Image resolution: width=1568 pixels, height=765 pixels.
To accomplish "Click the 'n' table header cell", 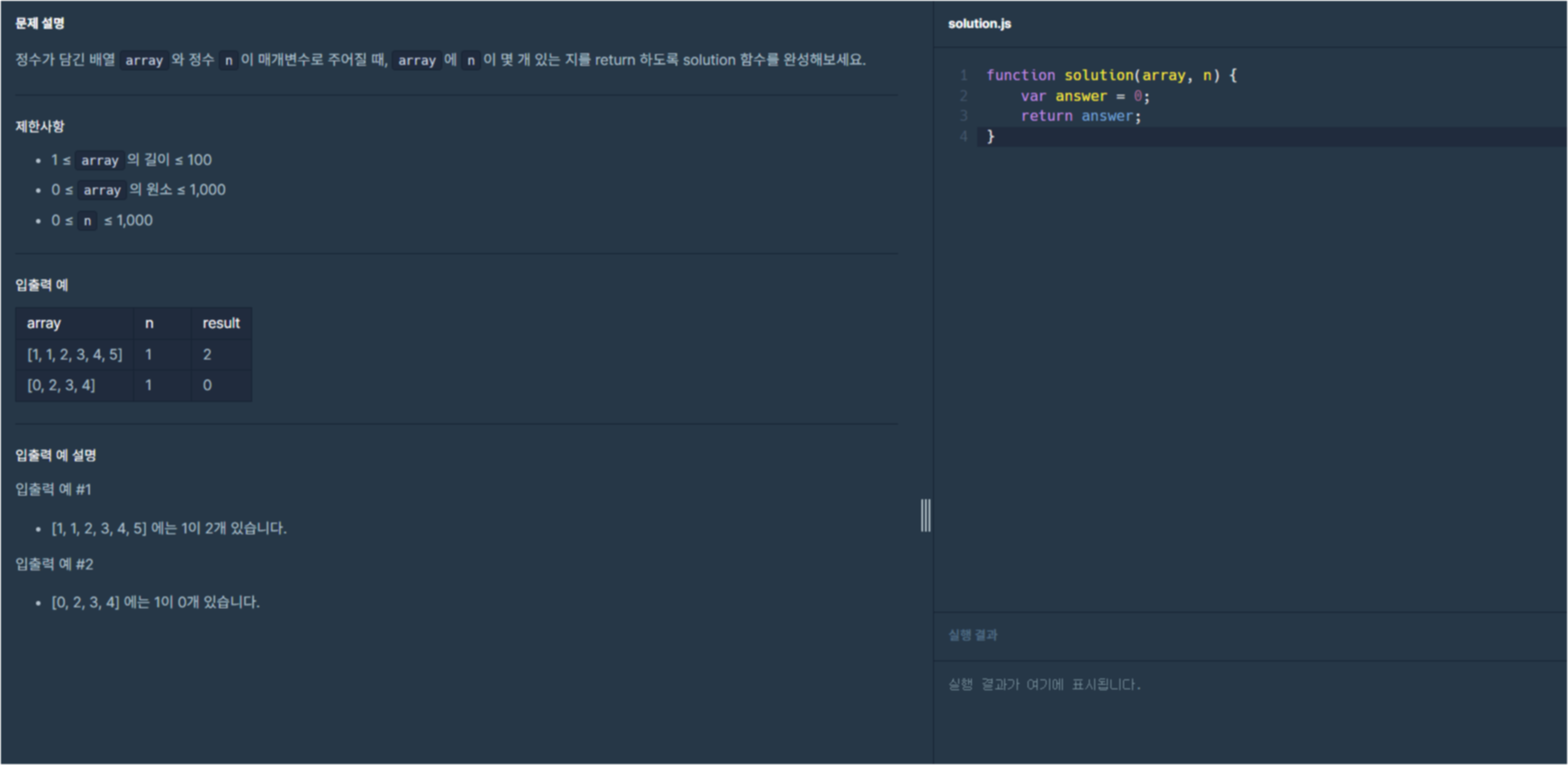I will (x=162, y=323).
